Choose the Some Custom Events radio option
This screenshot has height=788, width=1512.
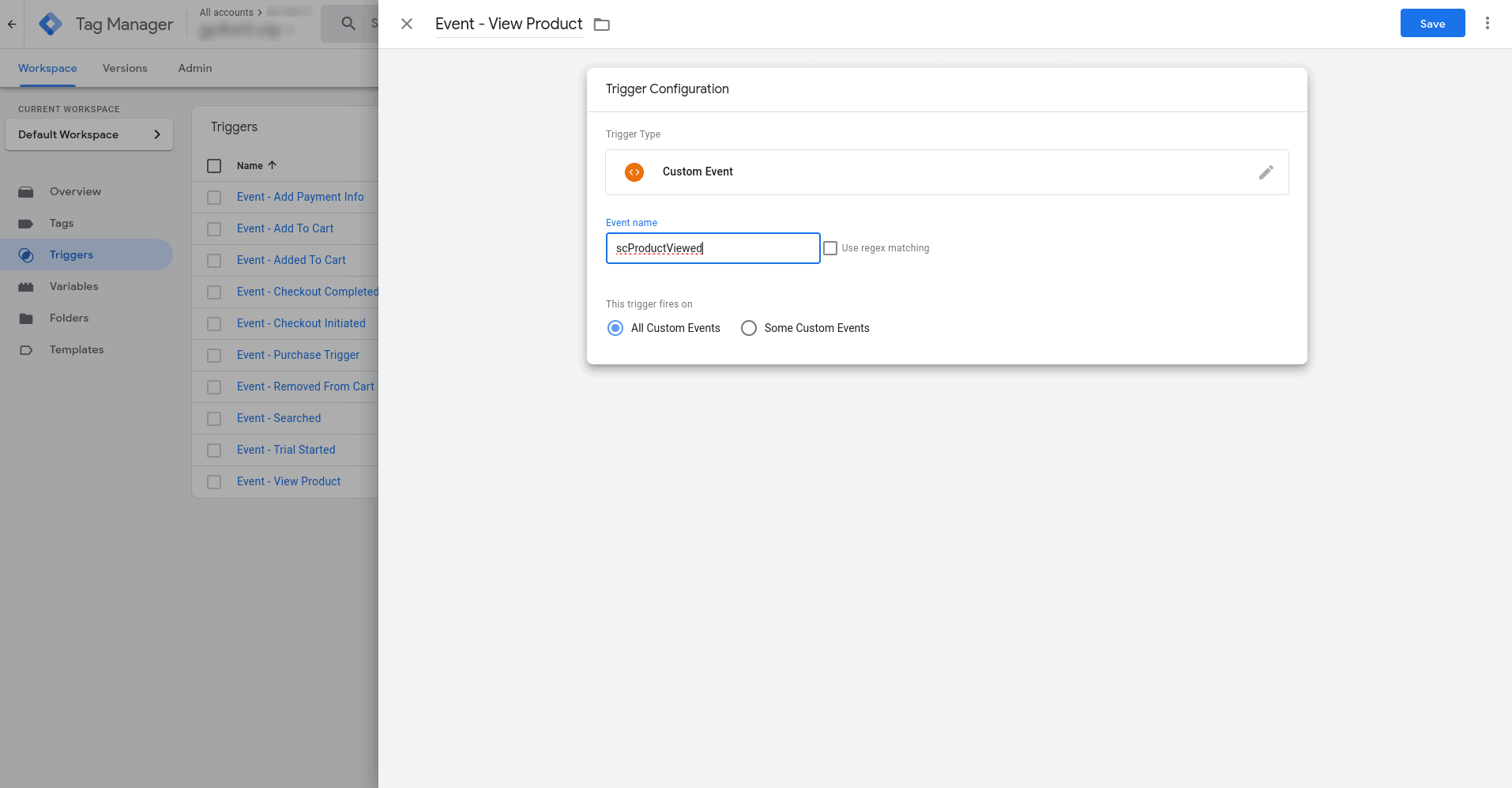749,328
